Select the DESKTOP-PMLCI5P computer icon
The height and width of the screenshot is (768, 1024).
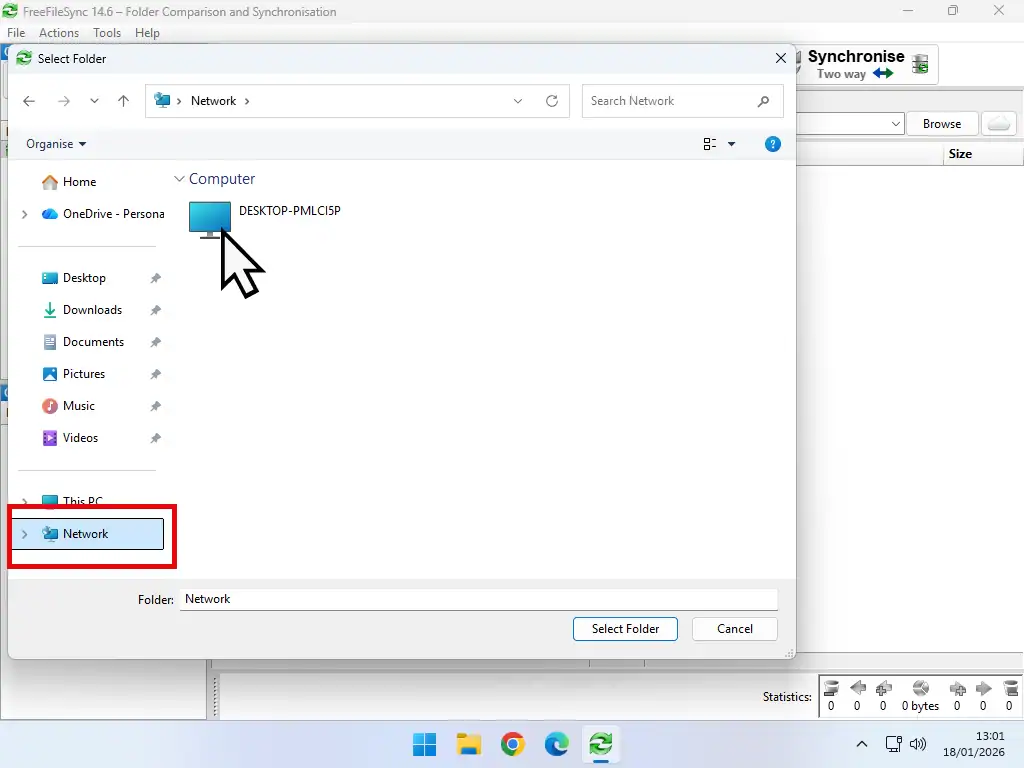tap(209, 213)
